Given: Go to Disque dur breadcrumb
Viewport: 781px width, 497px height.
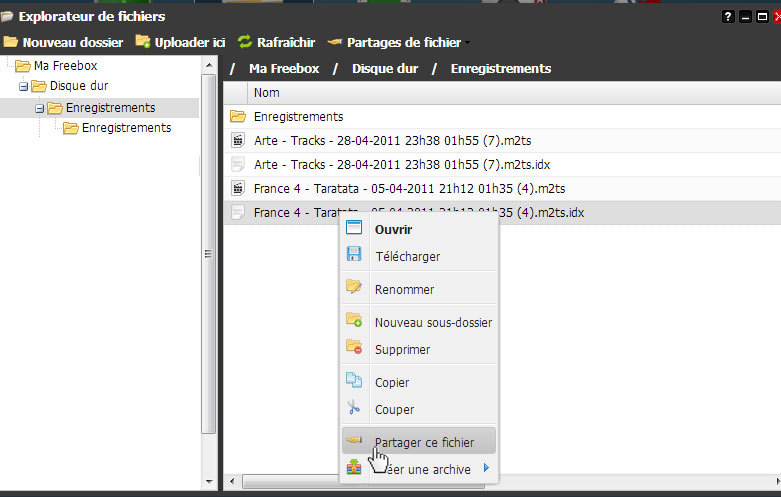Looking at the screenshot, I should 385,69.
